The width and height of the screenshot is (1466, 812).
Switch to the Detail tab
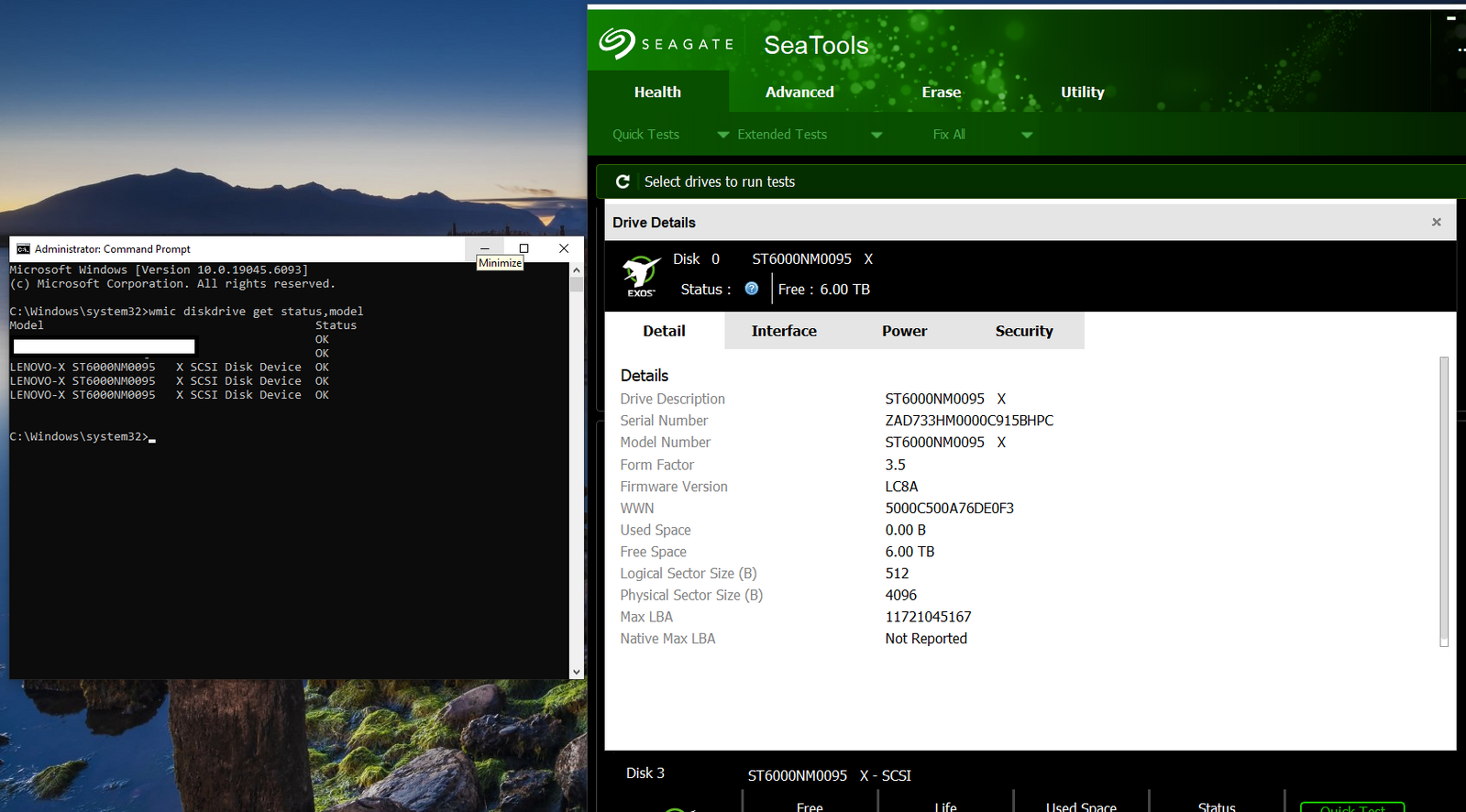(664, 331)
